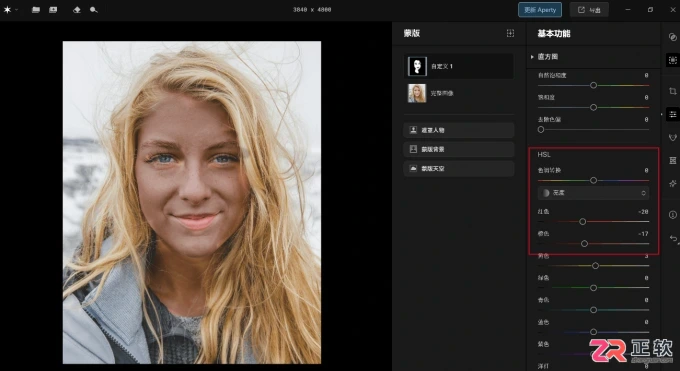Open the Aperty star logo menu
This screenshot has width=680, height=371.
coord(7,10)
